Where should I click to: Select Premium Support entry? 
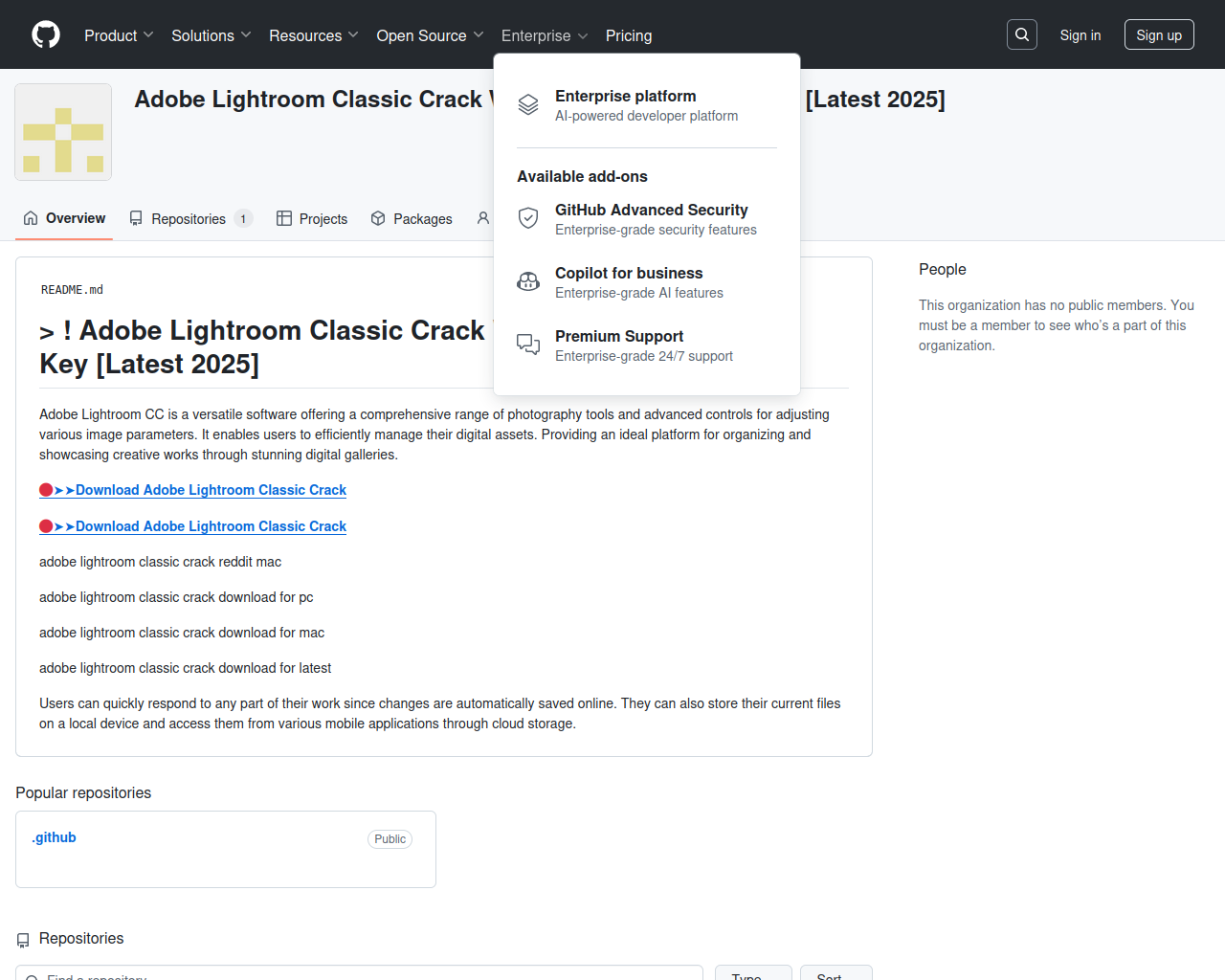[x=647, y=345]
